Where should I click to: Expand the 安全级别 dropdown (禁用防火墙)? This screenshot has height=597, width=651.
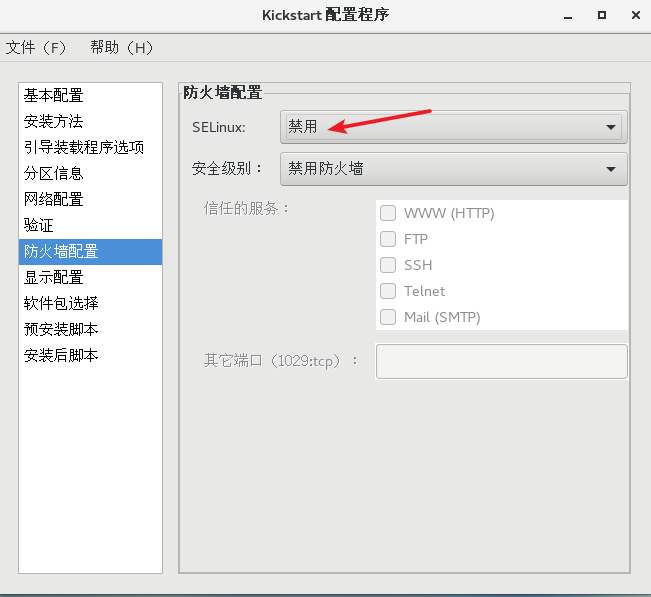pos(453,169)
